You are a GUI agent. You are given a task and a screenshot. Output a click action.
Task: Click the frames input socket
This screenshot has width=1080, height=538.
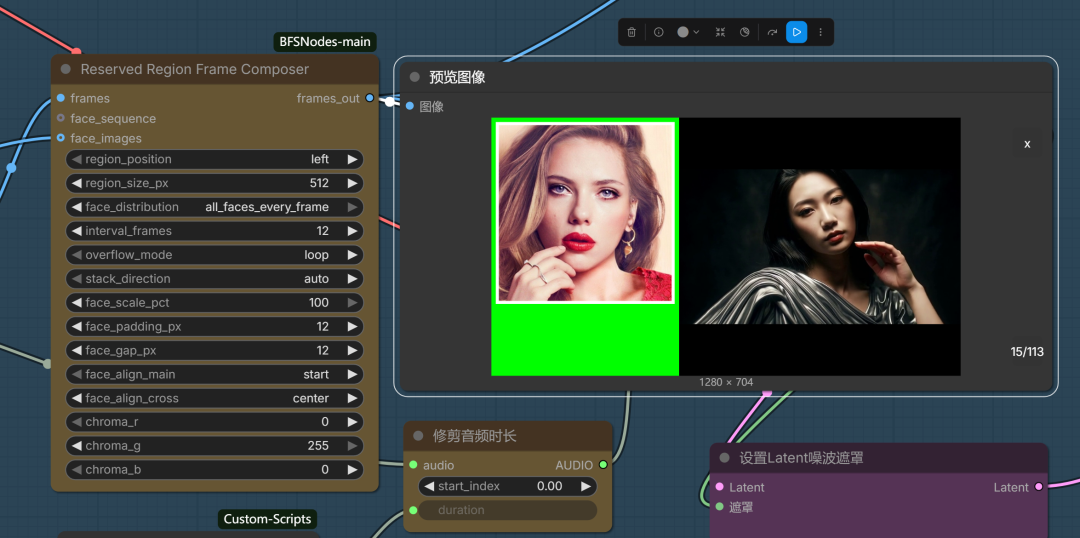(61, 99)
